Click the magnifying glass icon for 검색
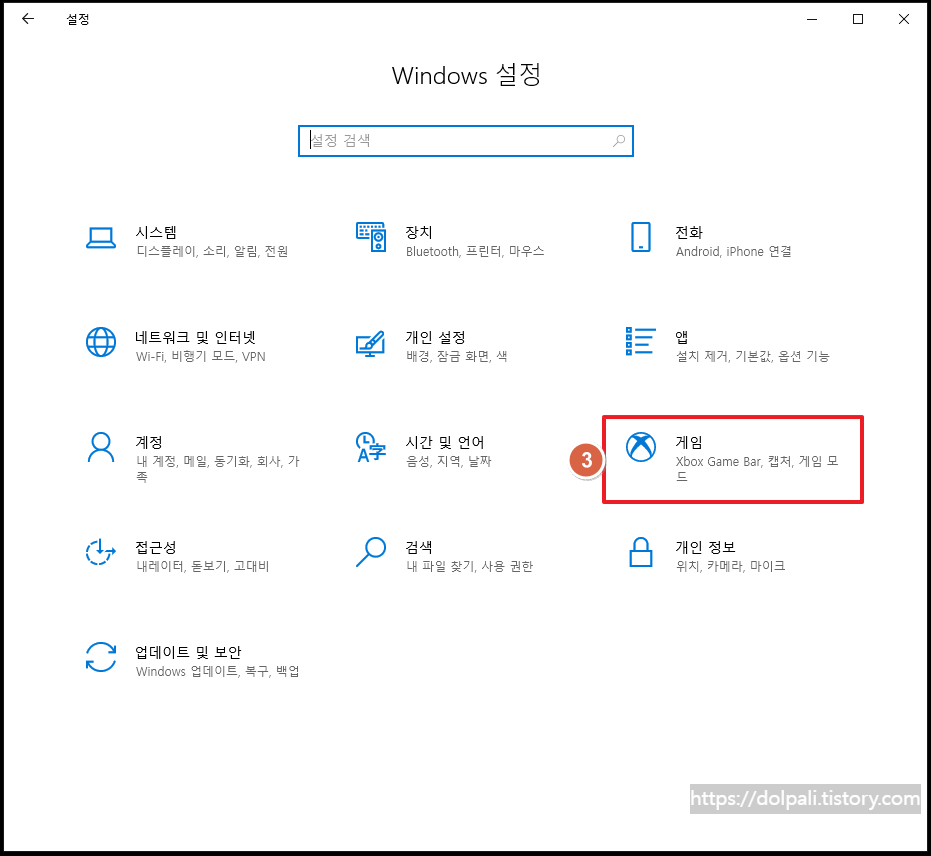 coord(371,553)
